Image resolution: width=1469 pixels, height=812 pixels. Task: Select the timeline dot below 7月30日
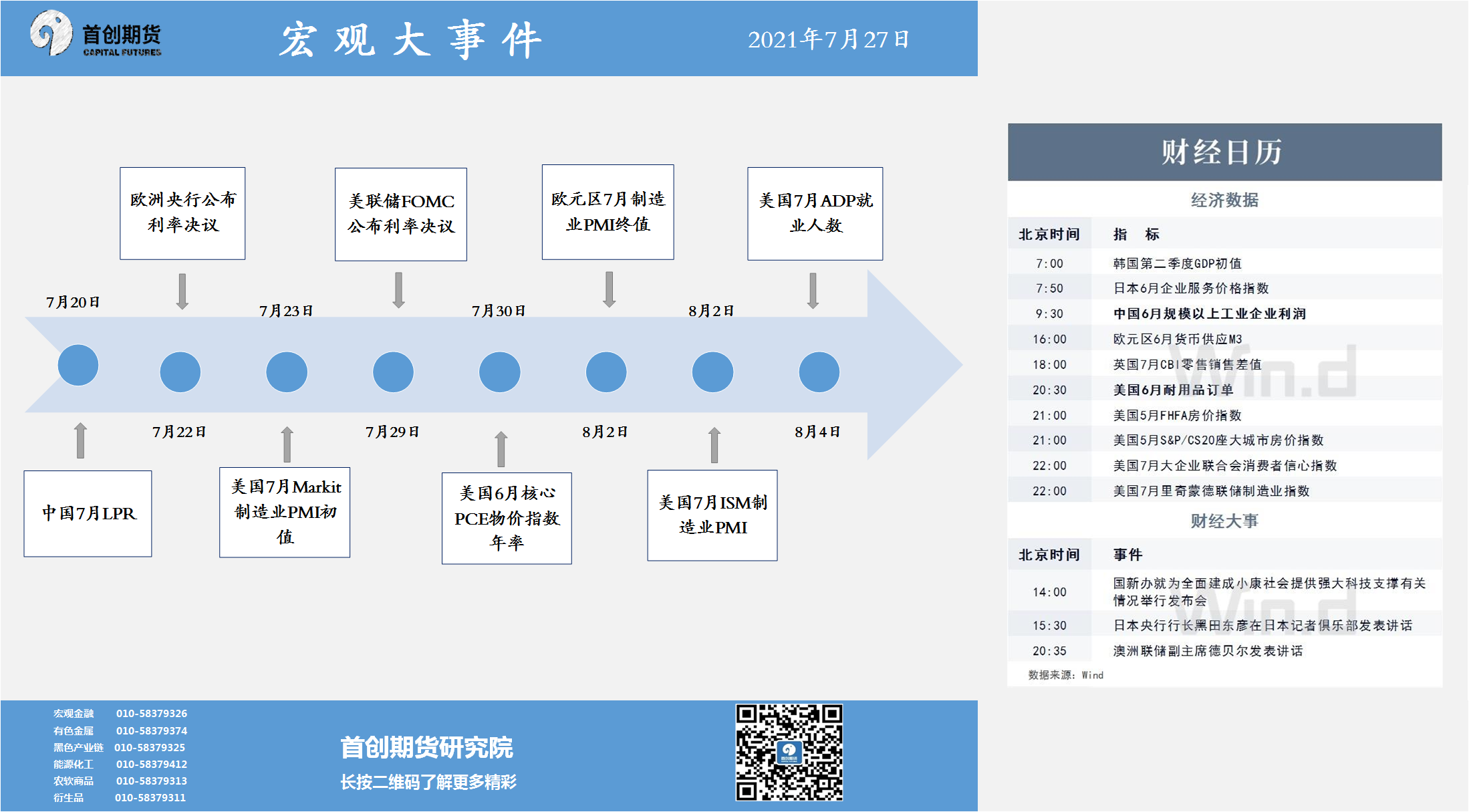click(500, 372)
